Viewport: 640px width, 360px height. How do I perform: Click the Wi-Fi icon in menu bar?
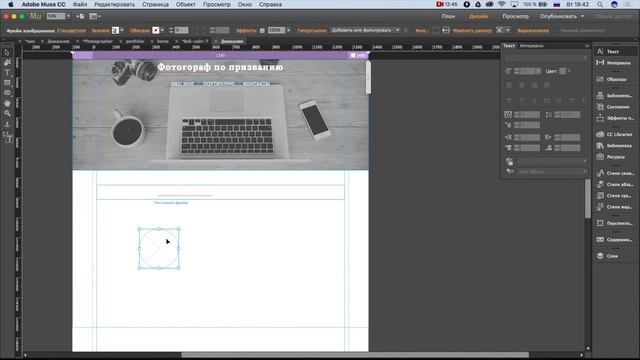pos(502,4)
